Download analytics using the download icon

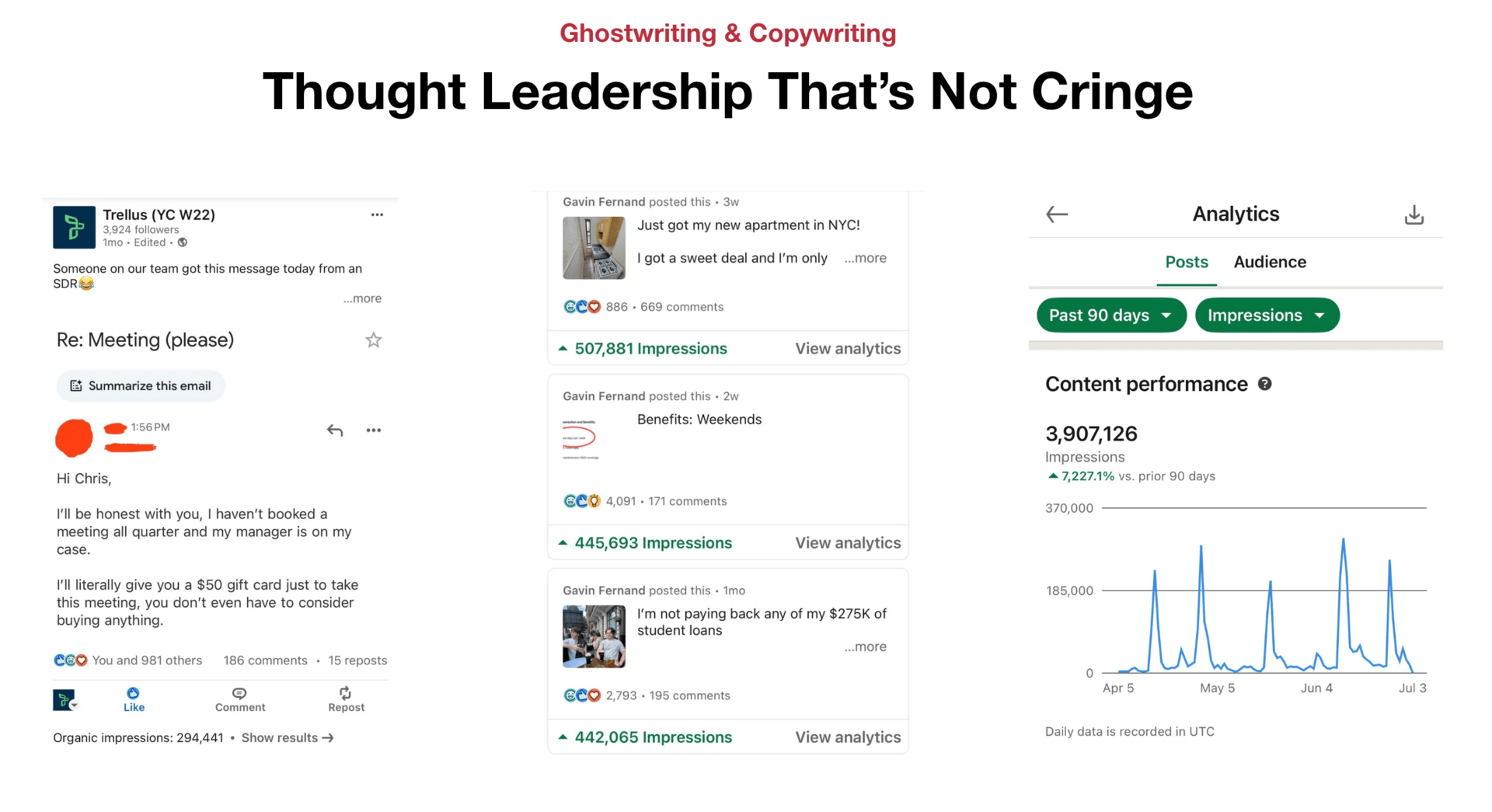point(1414,214)
